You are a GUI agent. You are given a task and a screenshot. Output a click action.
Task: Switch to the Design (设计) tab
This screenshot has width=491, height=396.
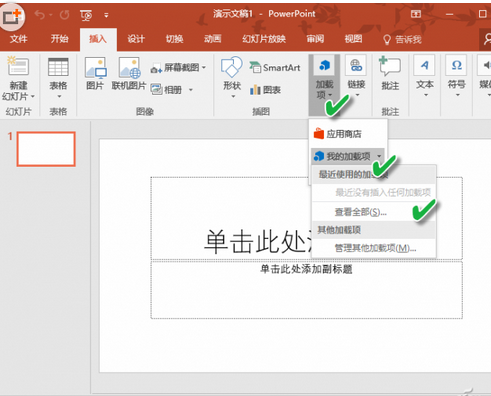[136, 39]
